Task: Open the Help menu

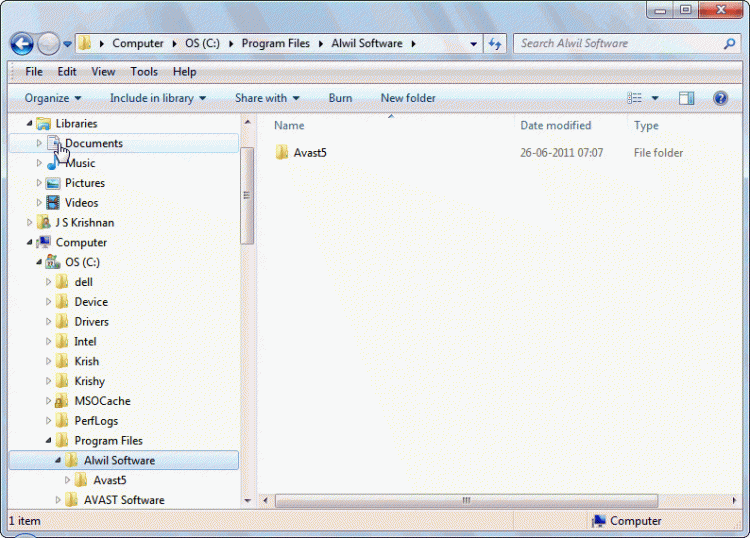Action: point(185,72)
